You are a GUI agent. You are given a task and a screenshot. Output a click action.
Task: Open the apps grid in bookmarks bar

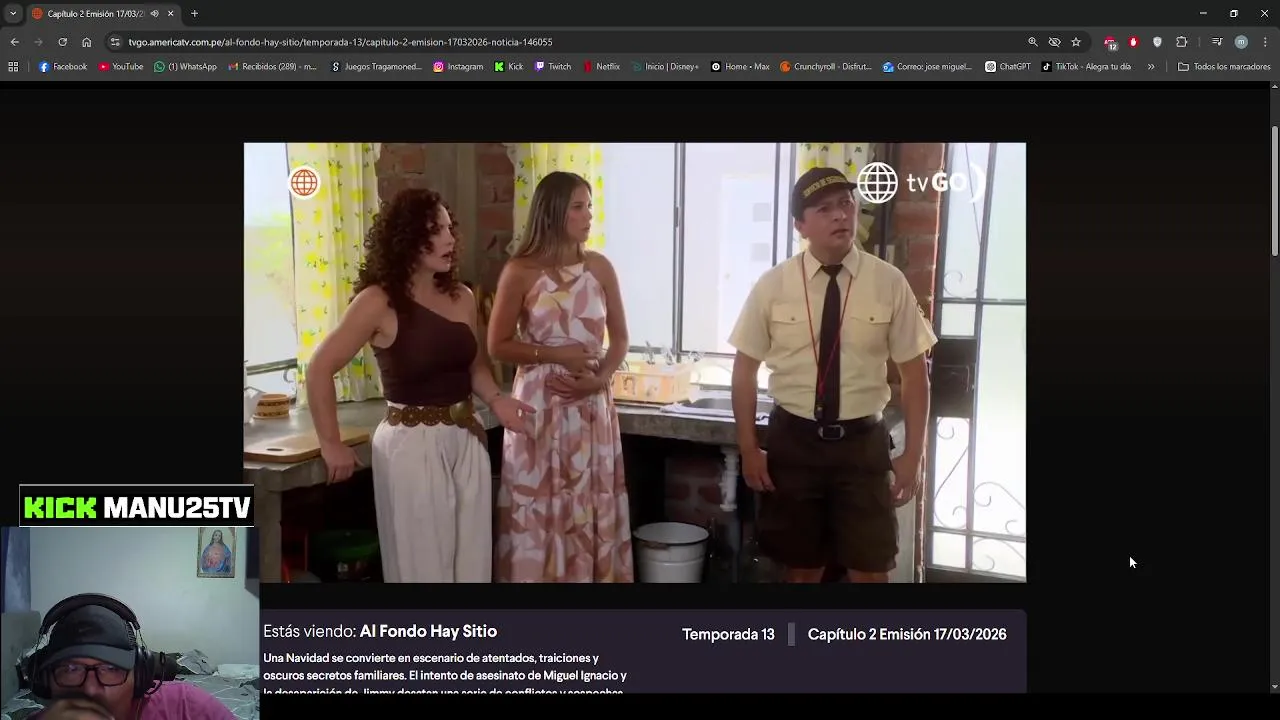point(13,67)
